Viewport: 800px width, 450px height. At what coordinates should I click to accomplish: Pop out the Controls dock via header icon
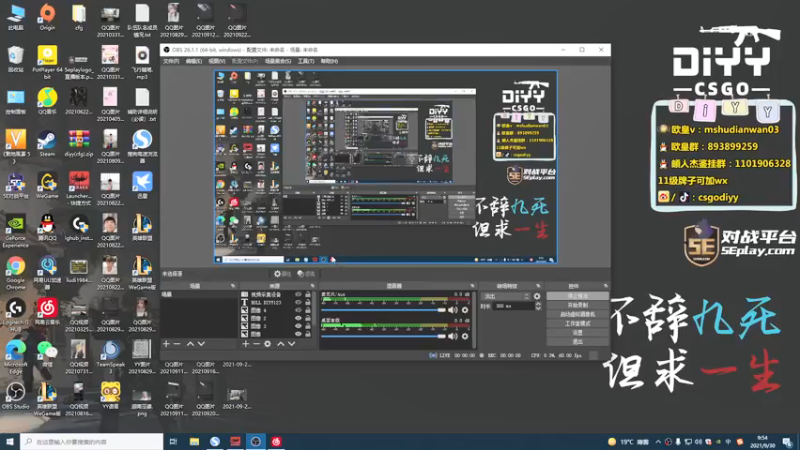click(606, 286)
